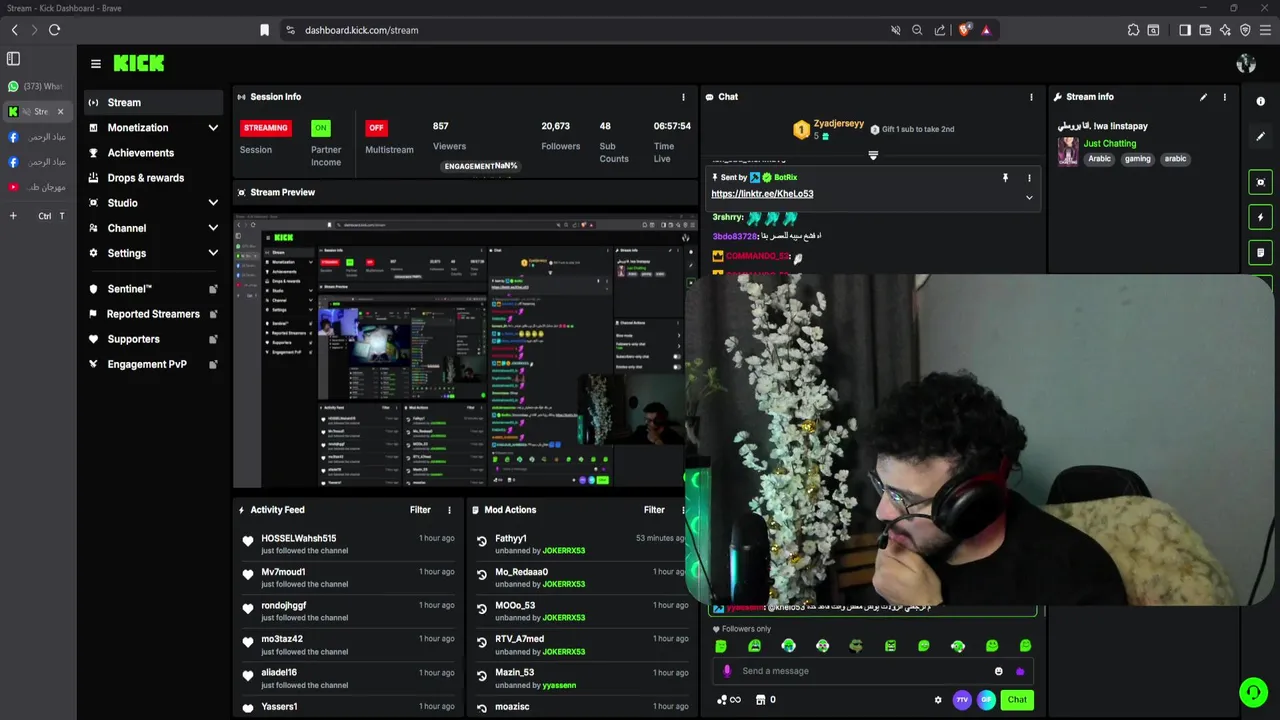Viewport: 1280px width, 720px height.
Task: Open the linktr.ee/KheLo53 link
Action: point(762,194)
